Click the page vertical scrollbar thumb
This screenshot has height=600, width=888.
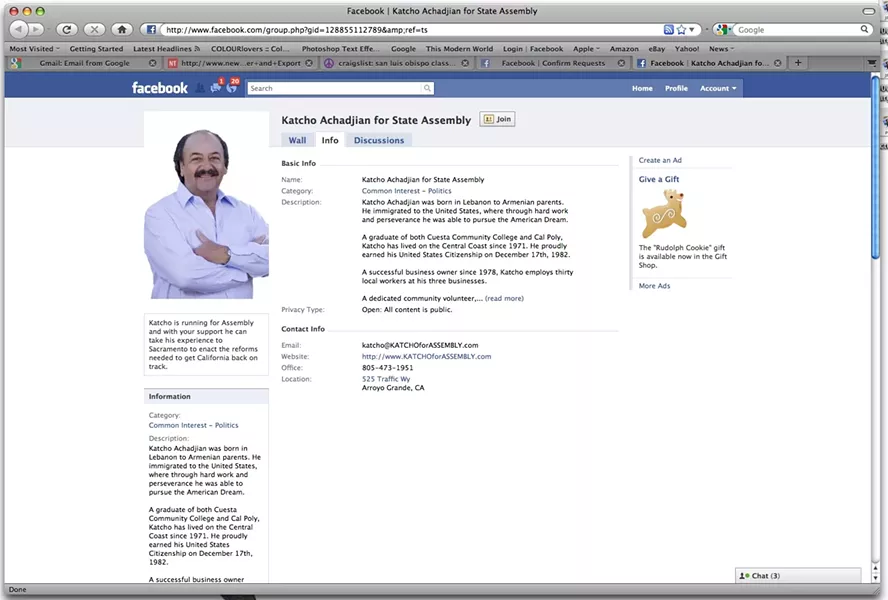[875, 166]
